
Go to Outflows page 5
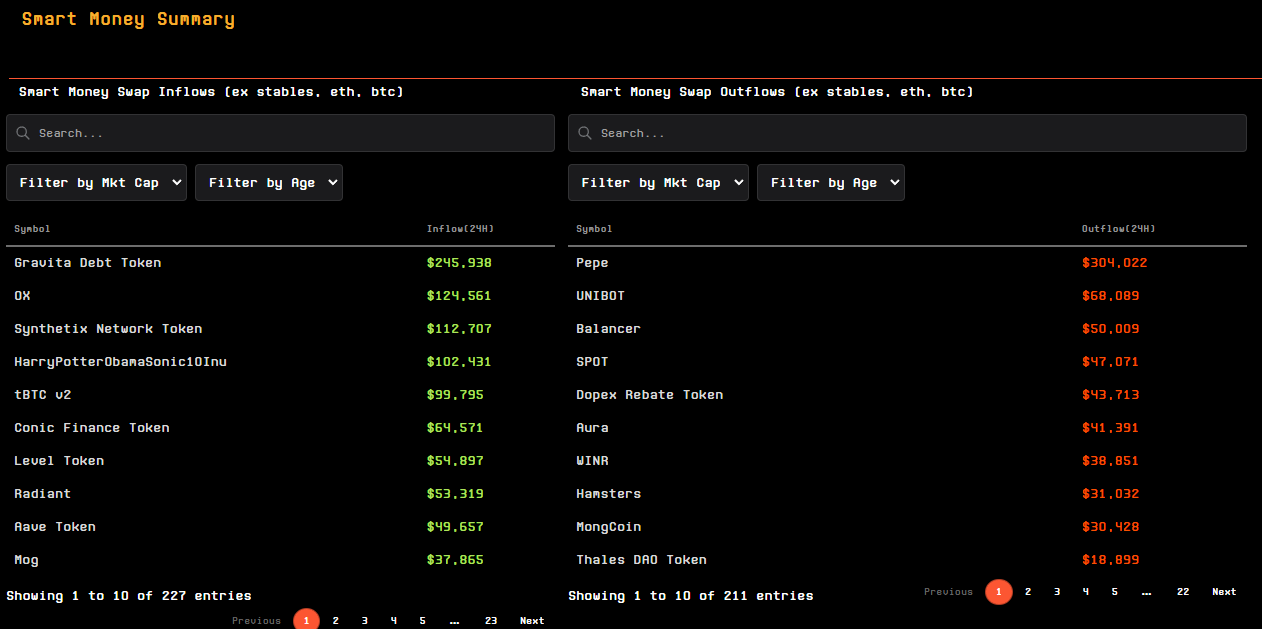click(x=1114, y=592)
